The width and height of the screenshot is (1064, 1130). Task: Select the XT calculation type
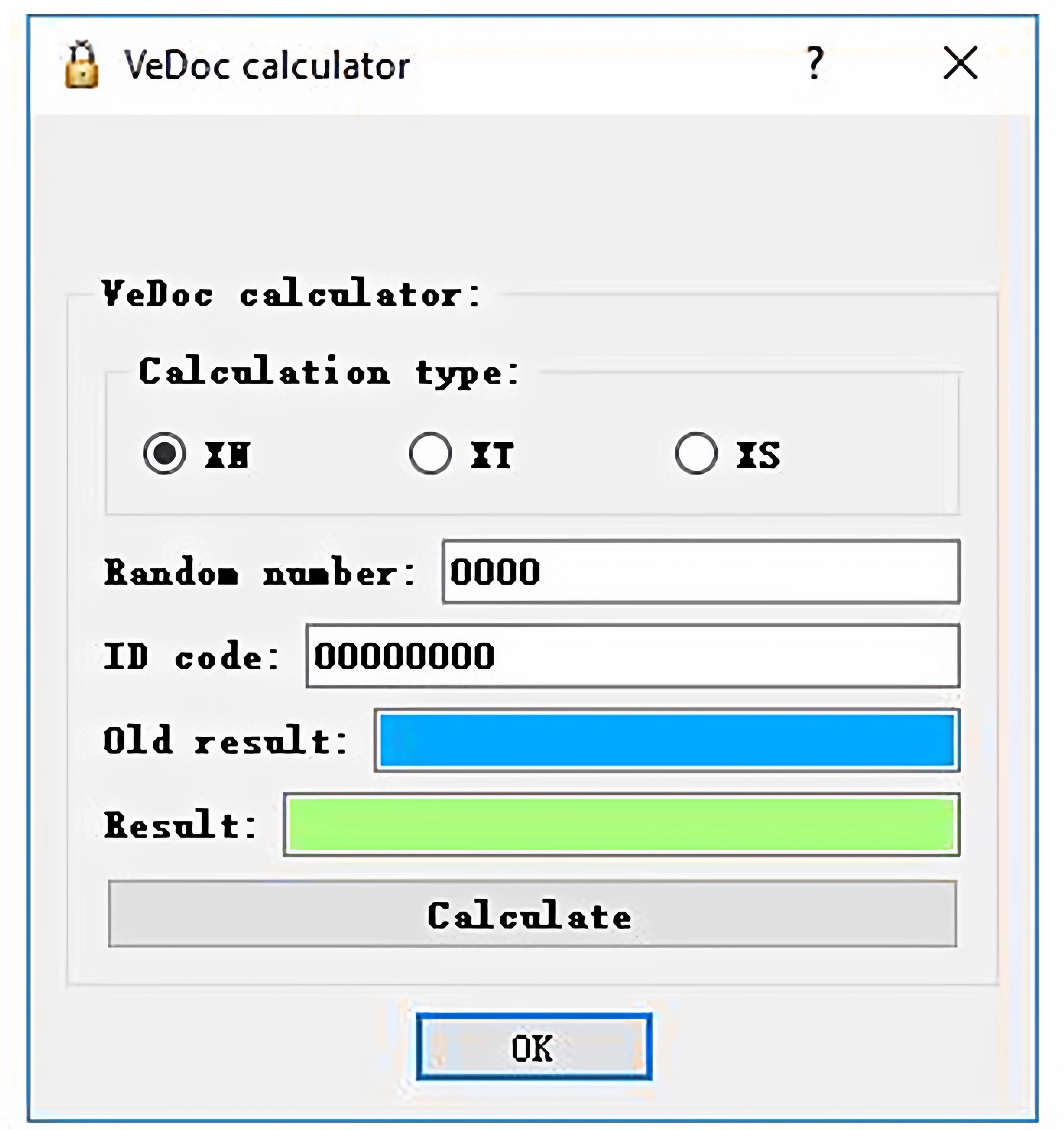coord(431,454)
